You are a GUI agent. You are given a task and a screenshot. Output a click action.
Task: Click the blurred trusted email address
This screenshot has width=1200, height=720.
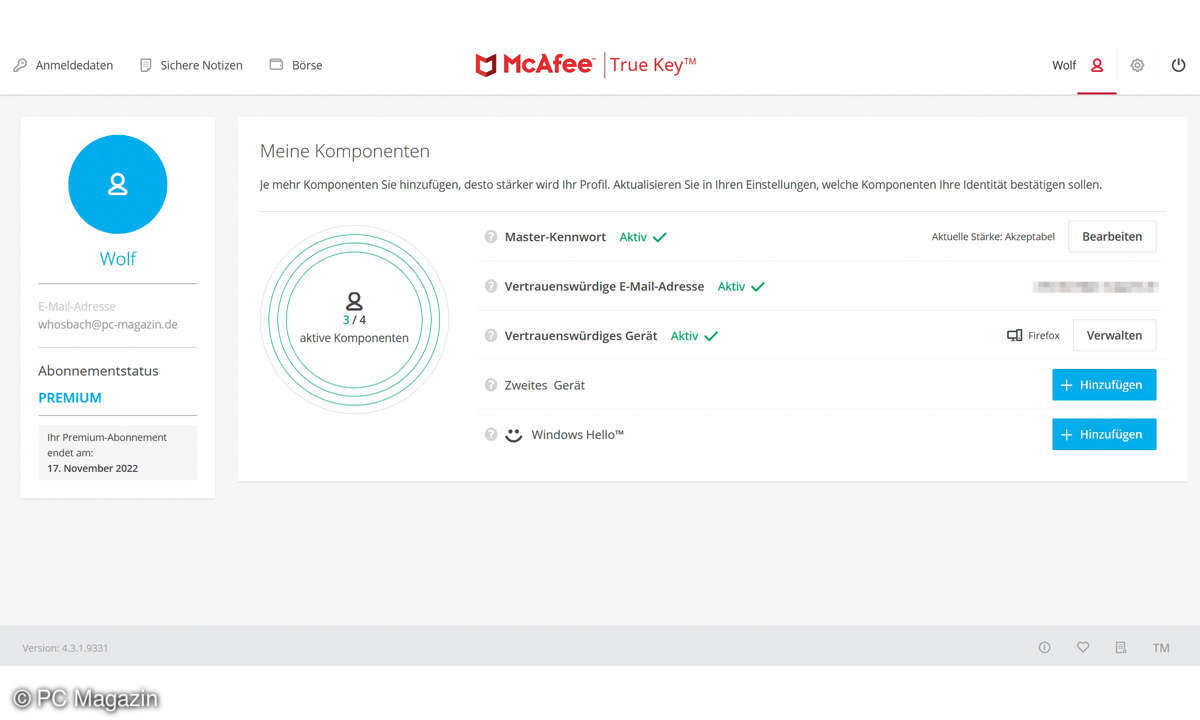point(1095,287)
